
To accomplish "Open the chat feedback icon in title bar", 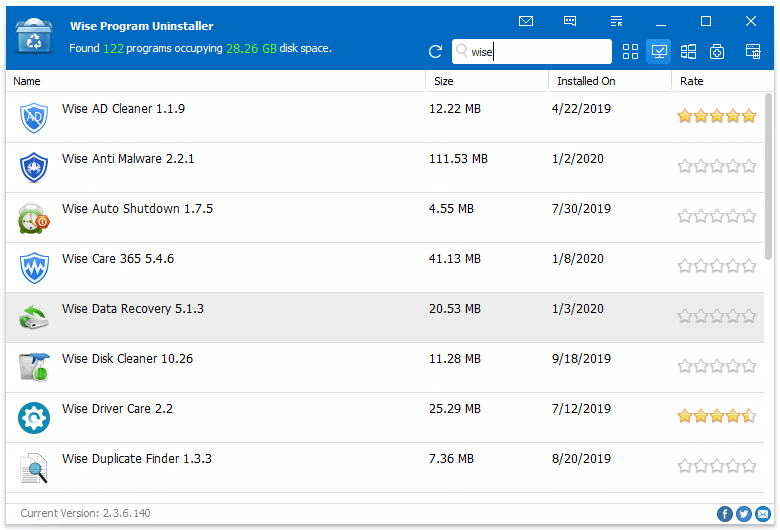I will pyautogui.click(x=570, y=21).
